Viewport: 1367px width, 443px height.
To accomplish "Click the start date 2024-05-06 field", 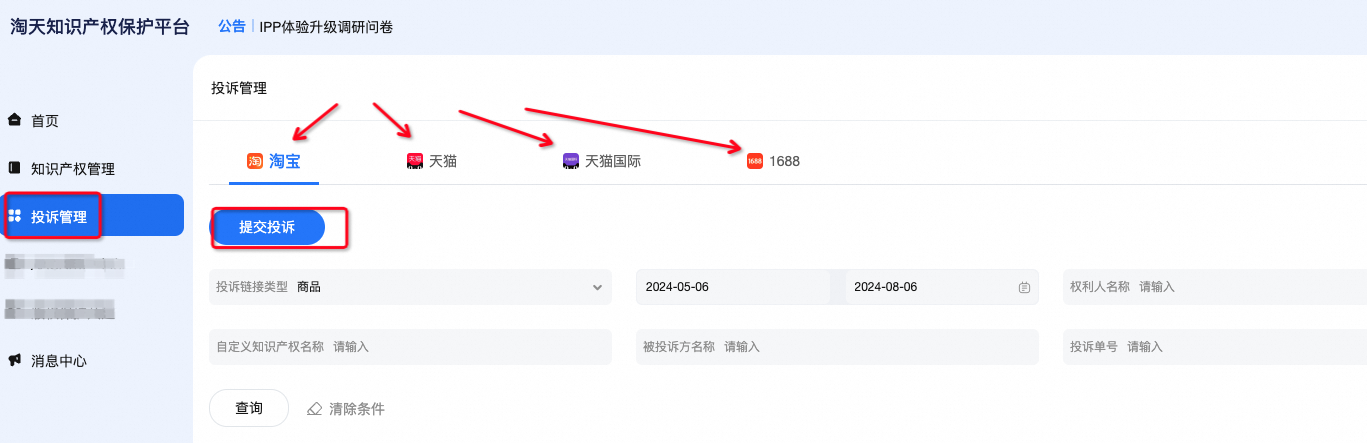I will [732, 287].
